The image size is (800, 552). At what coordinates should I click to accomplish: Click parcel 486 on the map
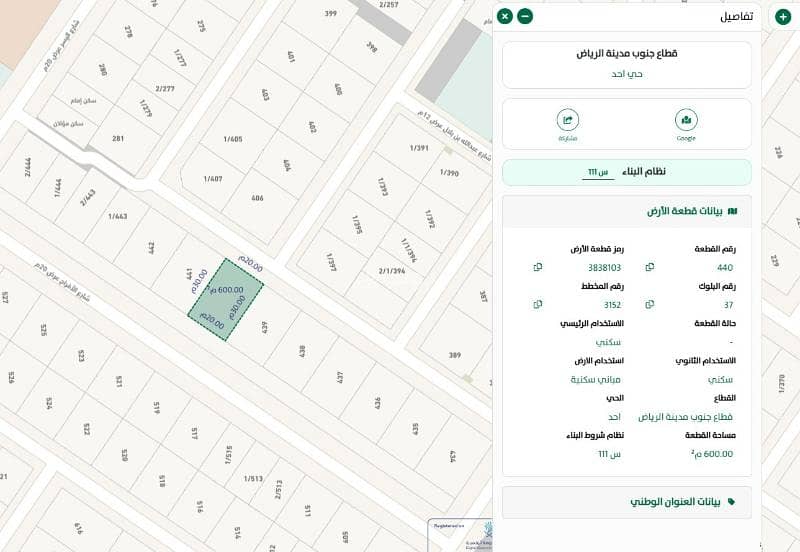(x=257, y=198)
